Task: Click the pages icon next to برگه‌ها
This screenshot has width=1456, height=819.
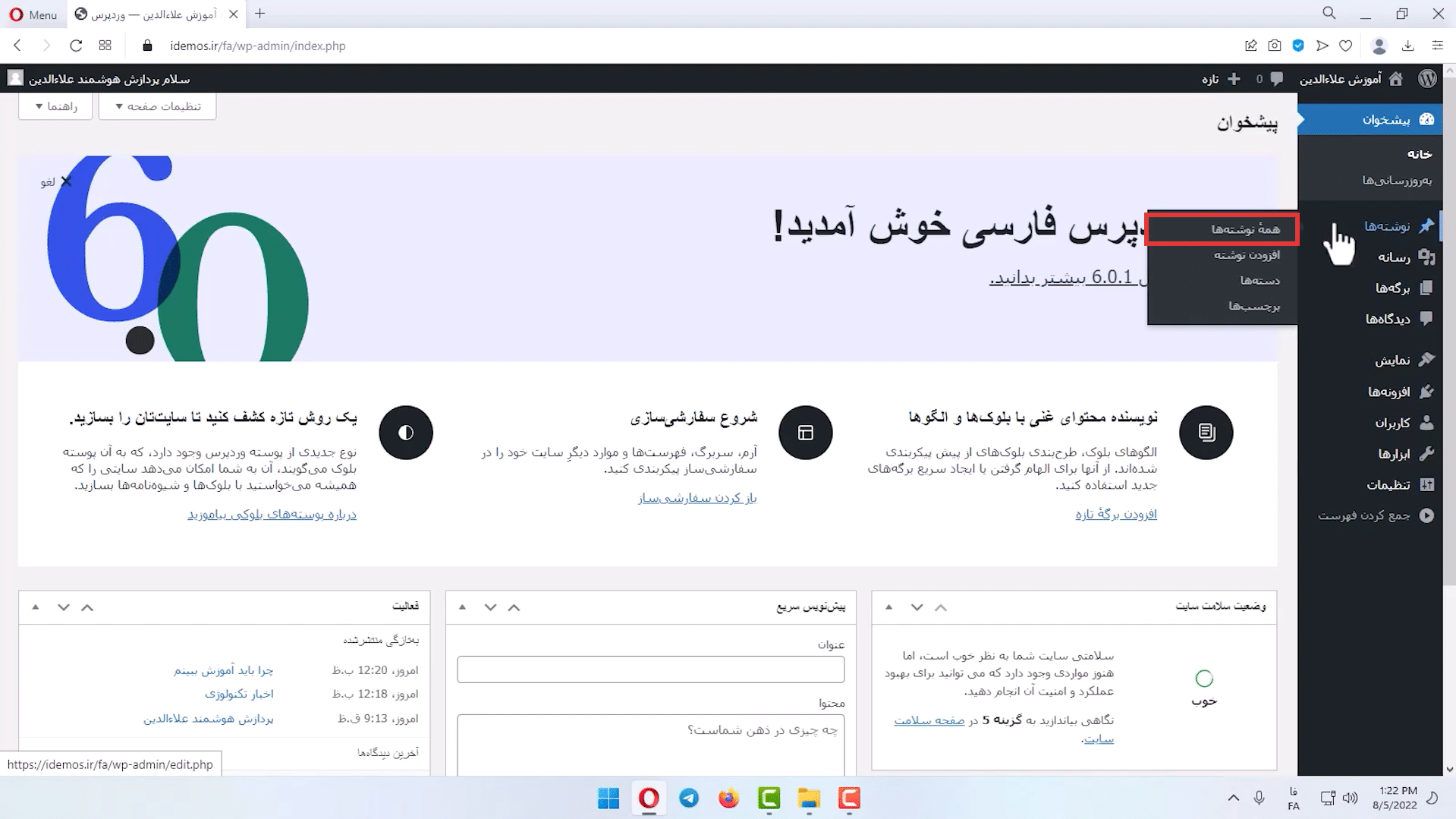Action: coord(1426,288)
